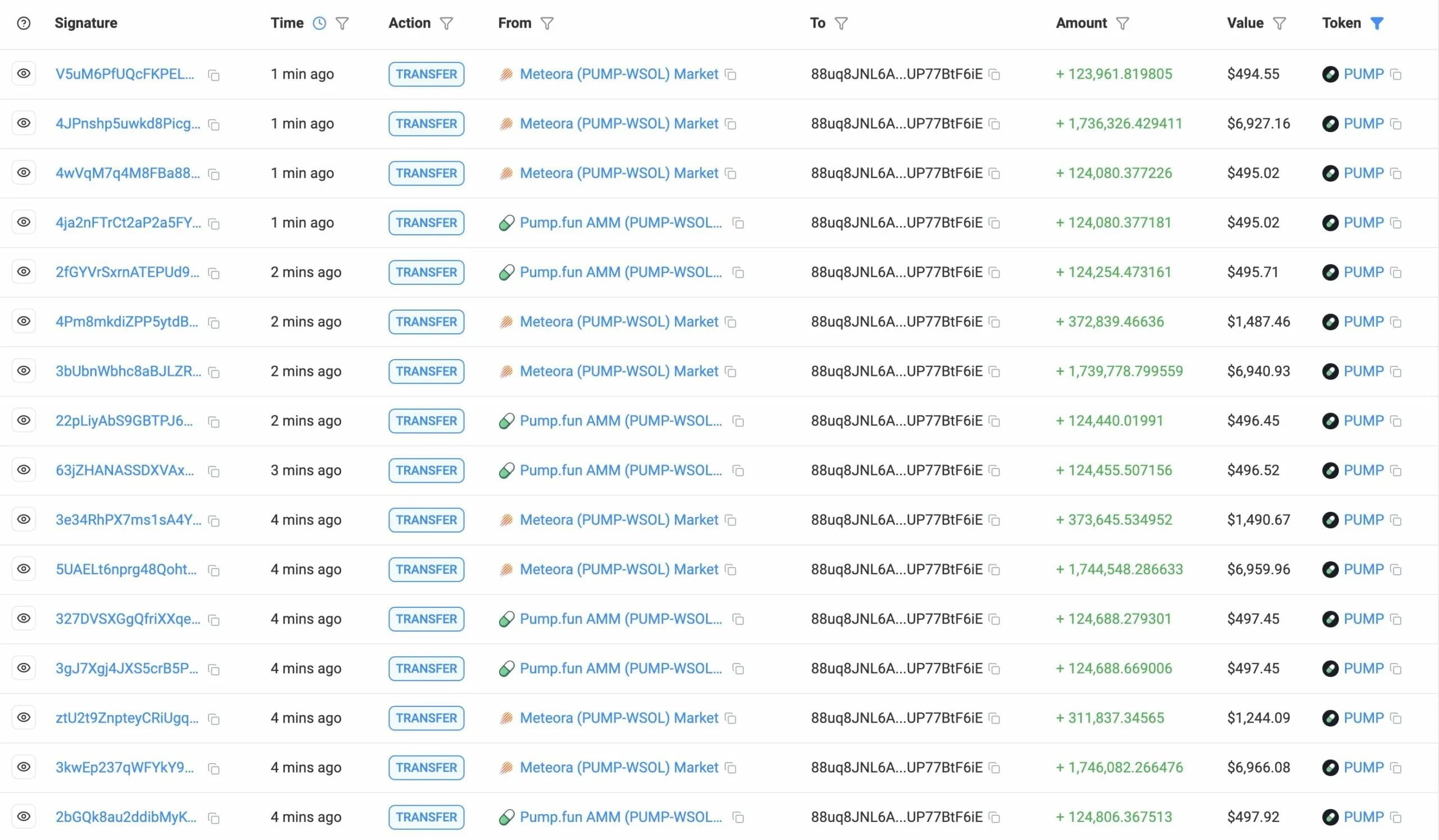
Task: Open Pump.fun AMM link in 2fGYVrSxrnATEPUd9 row
Action: coord(621,272)
